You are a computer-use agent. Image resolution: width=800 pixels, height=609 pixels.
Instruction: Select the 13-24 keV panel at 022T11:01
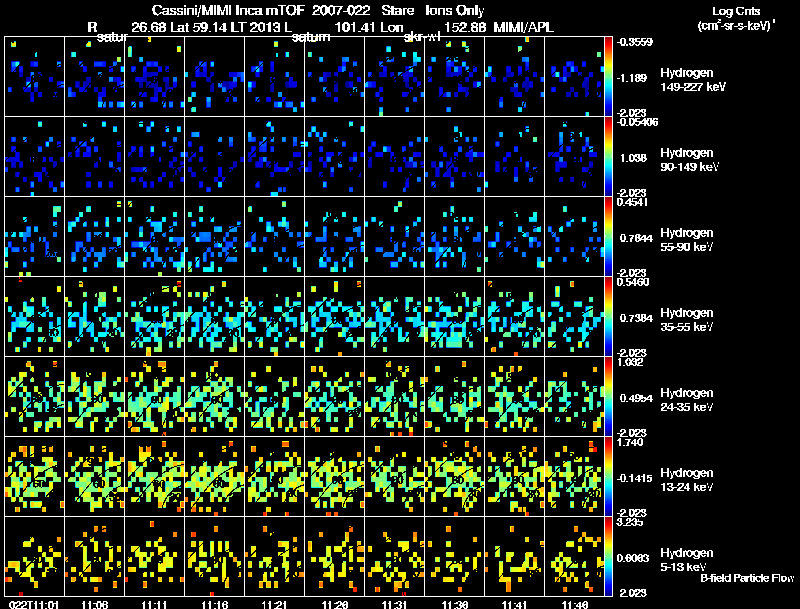34,477
